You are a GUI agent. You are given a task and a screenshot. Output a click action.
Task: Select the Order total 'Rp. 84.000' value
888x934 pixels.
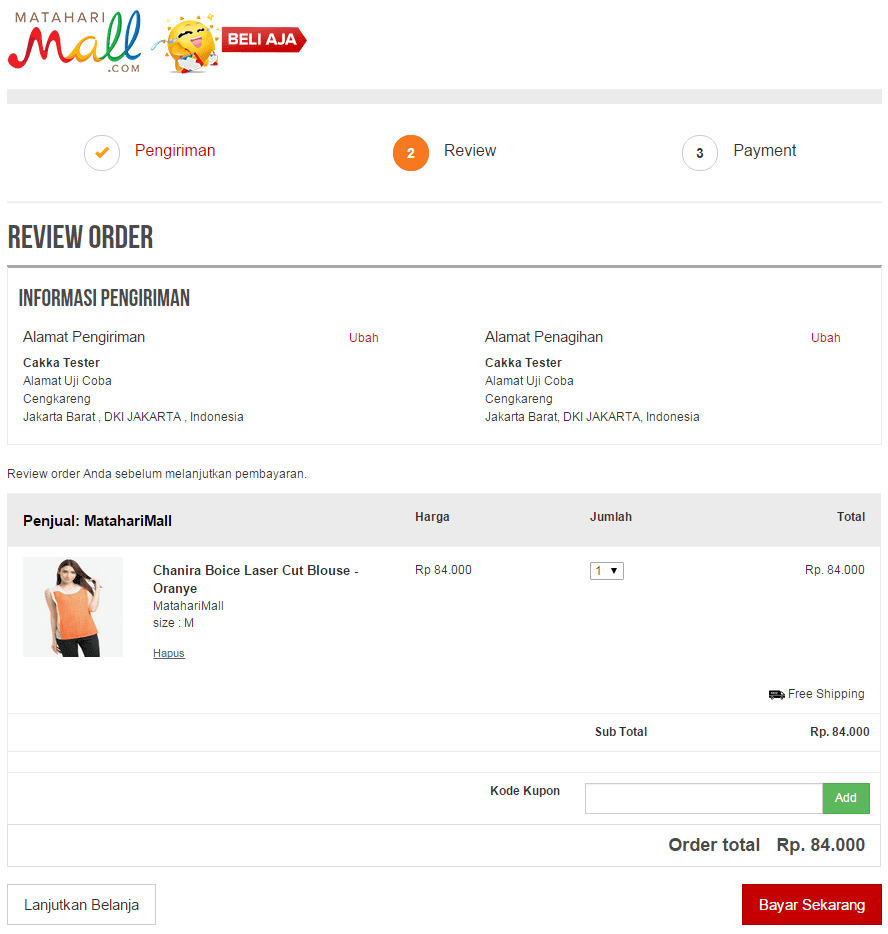click(x=821, y=845)
